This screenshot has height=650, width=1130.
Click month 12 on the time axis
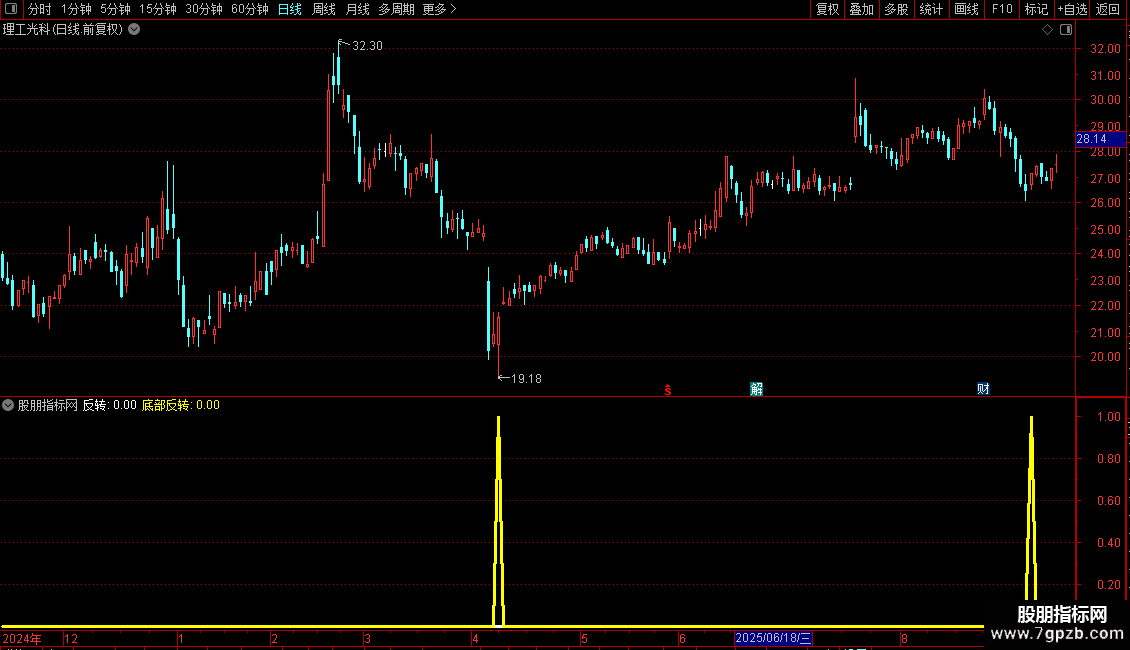click(71, 638)
